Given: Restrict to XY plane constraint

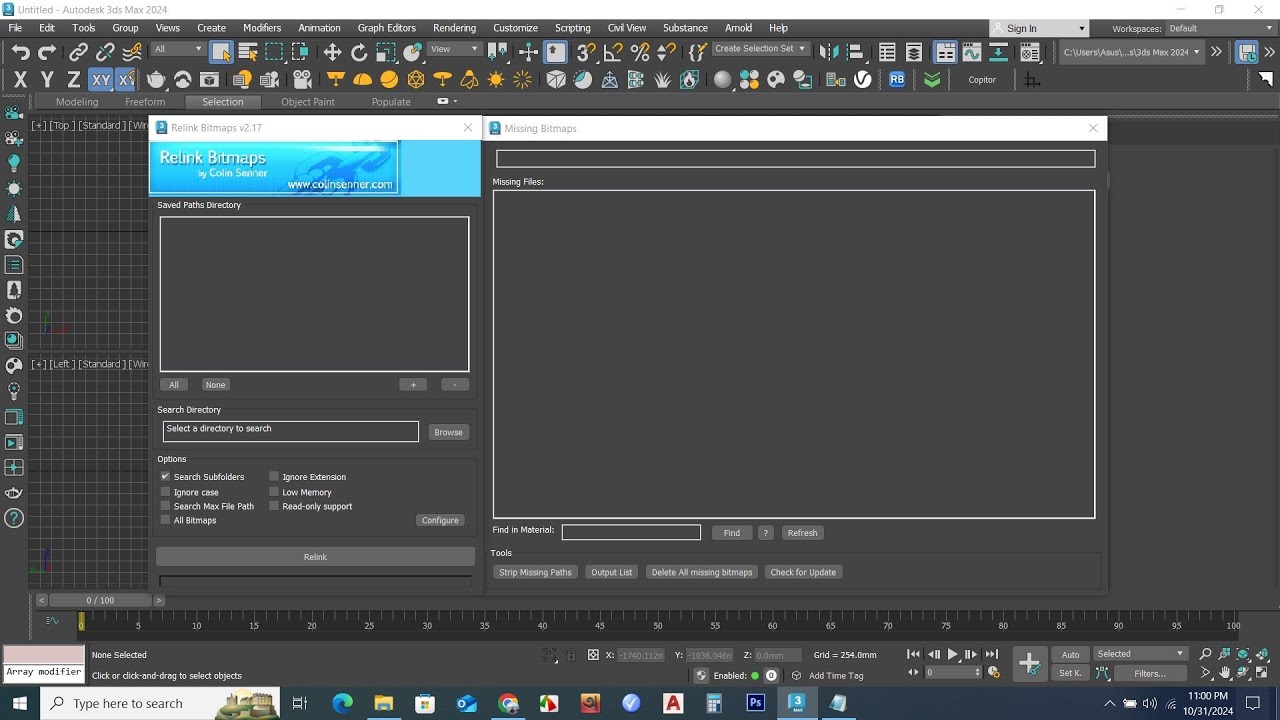Looking at the screenshot, I should 100,79.
